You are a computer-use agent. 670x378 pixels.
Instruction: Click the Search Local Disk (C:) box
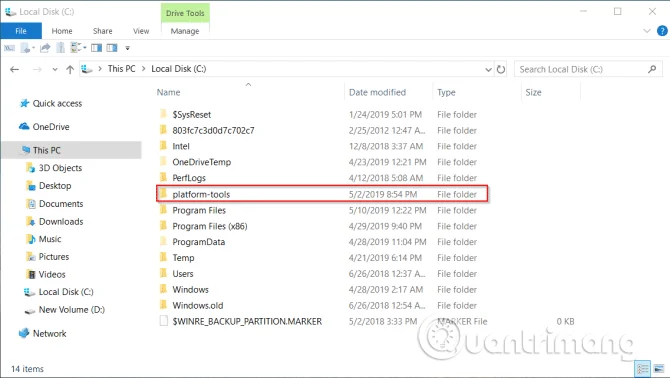point(588,69)
